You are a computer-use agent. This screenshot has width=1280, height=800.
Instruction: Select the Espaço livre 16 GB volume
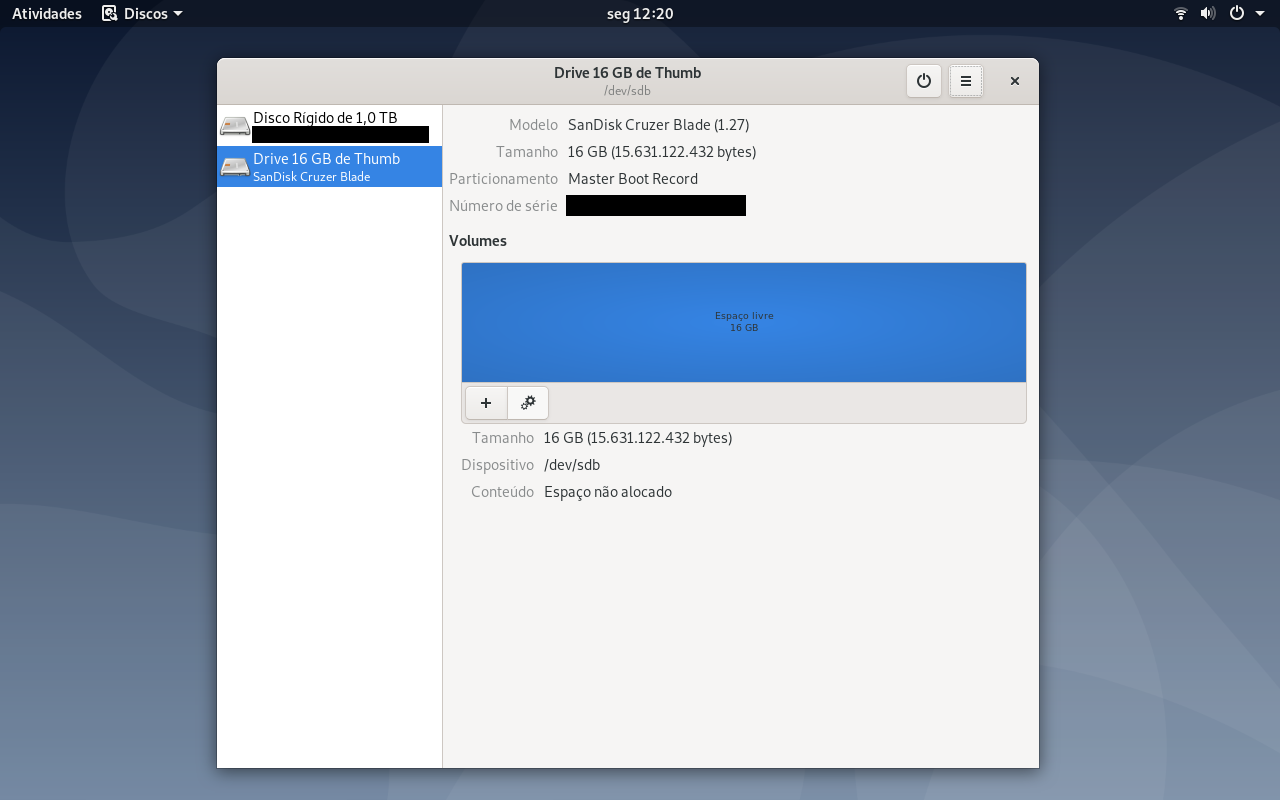(744, 322)
